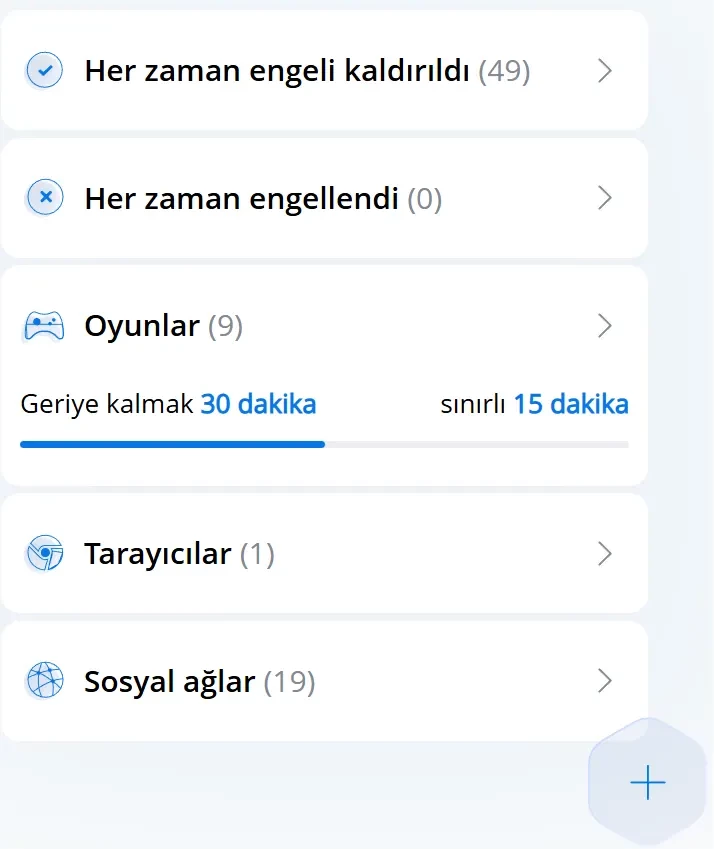This screenshot has height=849, width=714.
Task: Expand the Oyunlar category chevron
Action: pyautogui.click(x=604, y=326)
